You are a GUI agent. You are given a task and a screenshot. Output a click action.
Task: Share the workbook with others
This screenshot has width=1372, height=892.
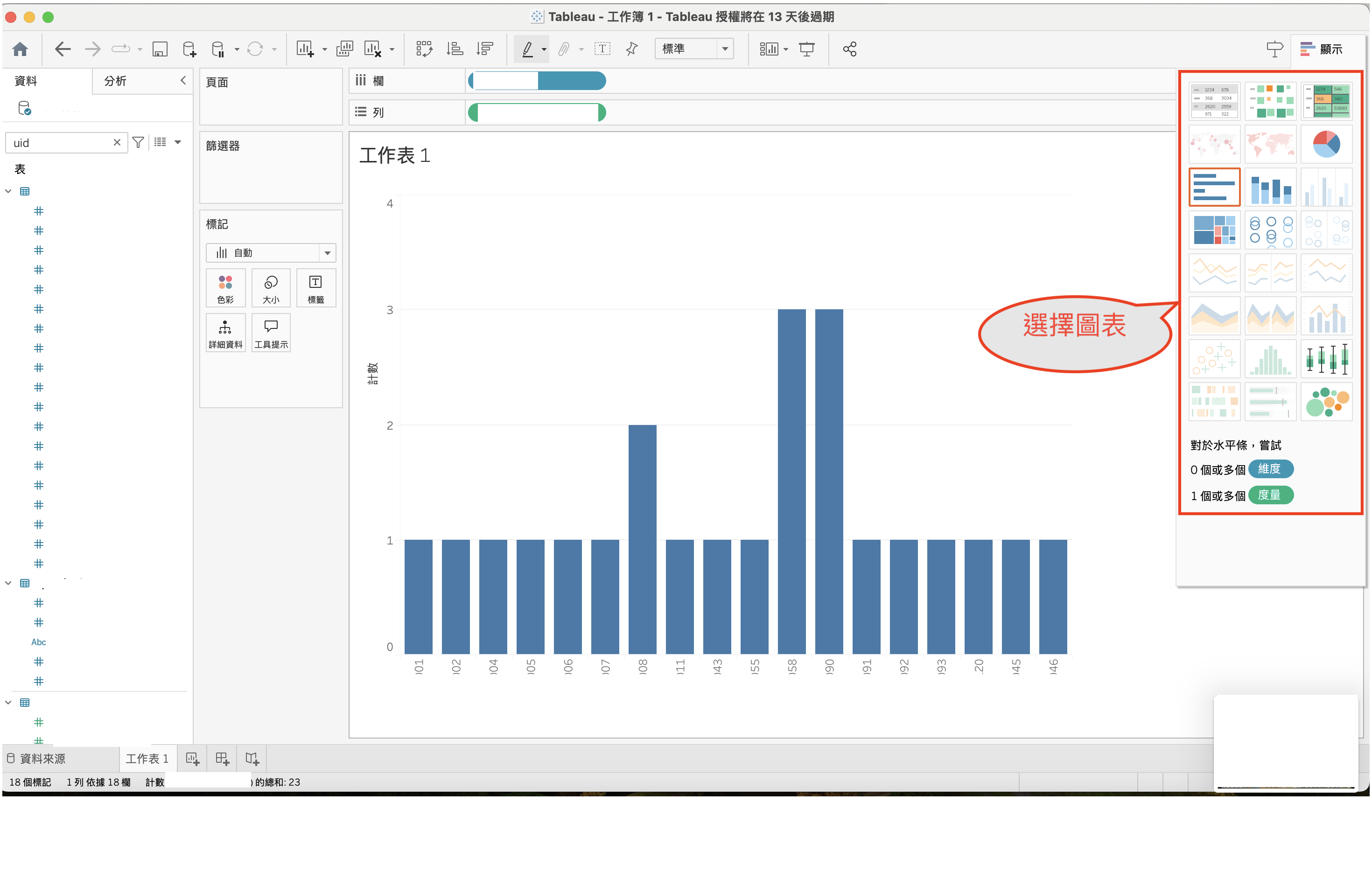tap(850, 49)
